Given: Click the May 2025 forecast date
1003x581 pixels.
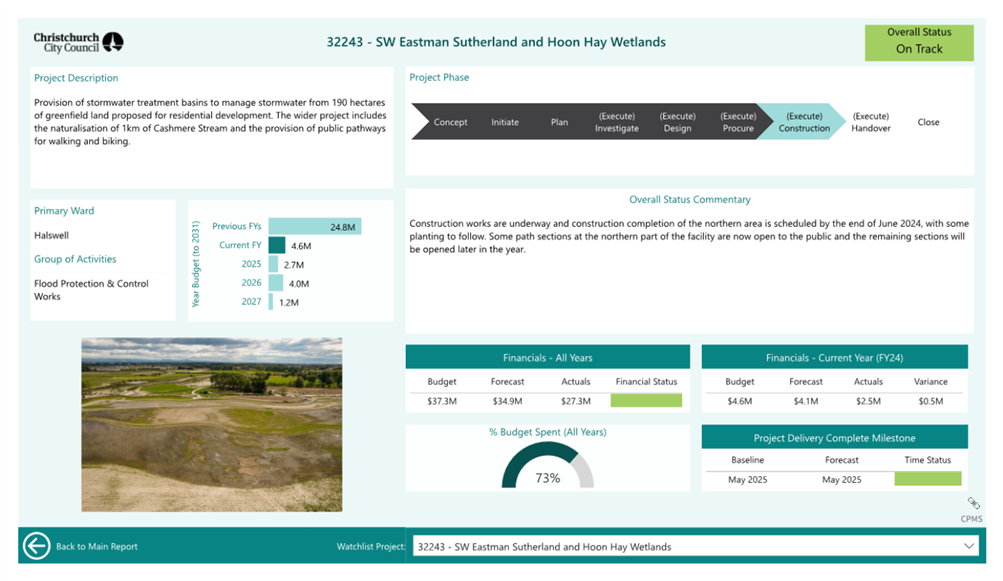Looking at the screenshot, I should 841,479.
